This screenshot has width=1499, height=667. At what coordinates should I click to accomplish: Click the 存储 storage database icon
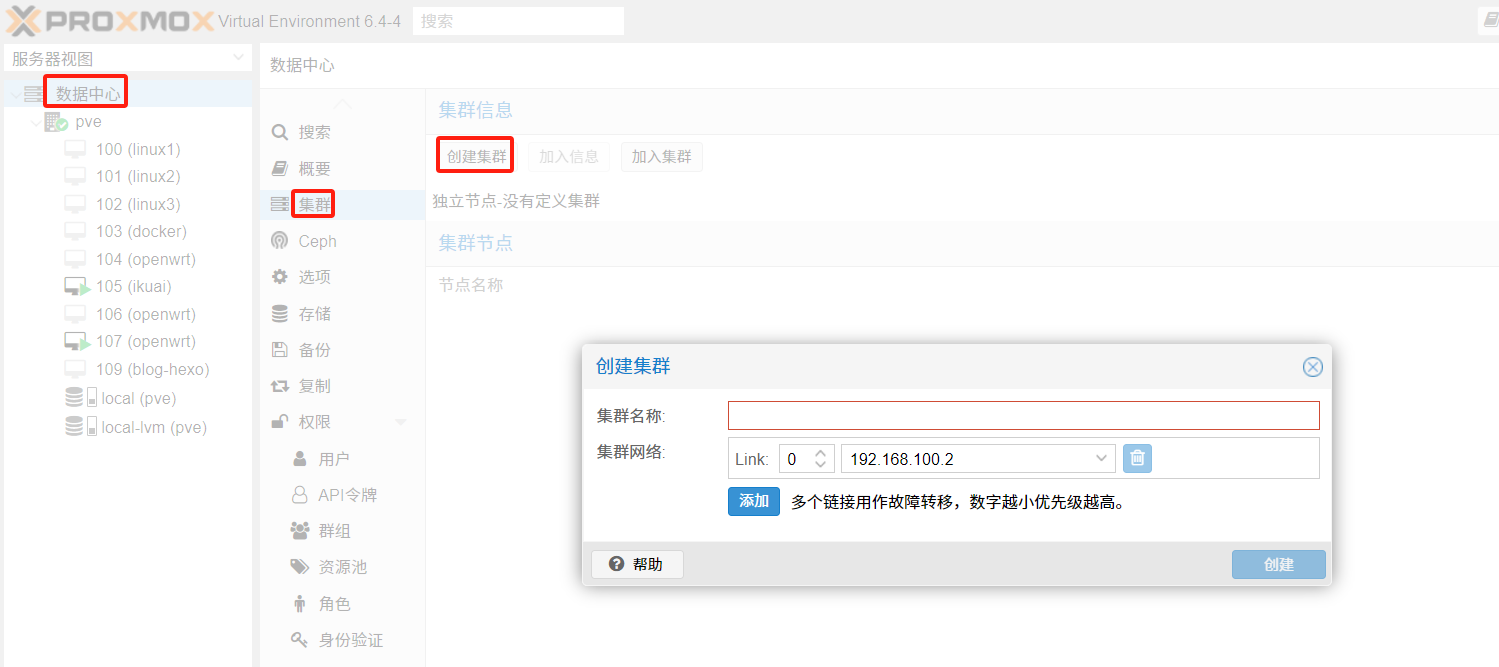point(280,314)
